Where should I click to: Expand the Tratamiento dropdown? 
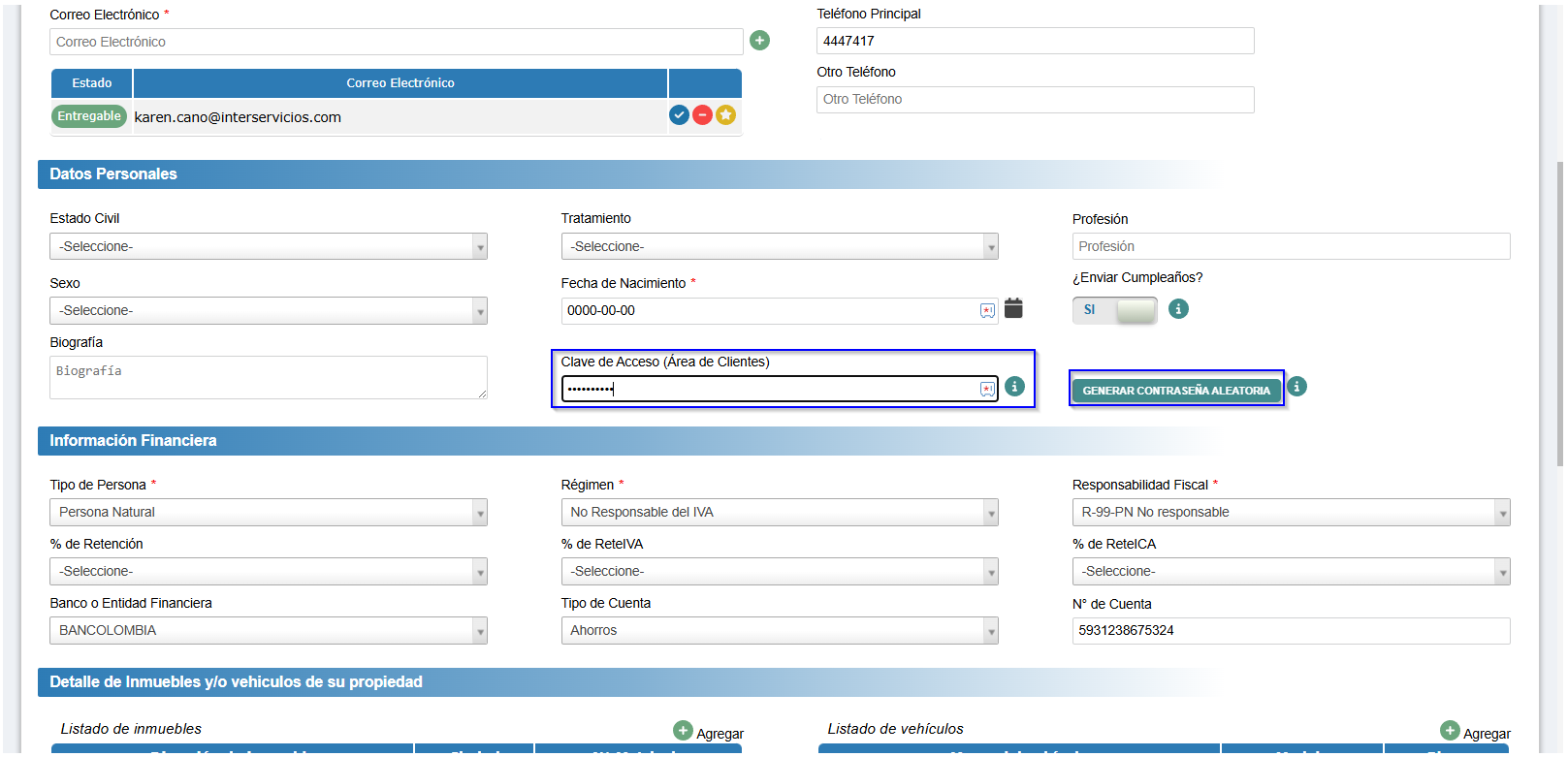[779, 247]
